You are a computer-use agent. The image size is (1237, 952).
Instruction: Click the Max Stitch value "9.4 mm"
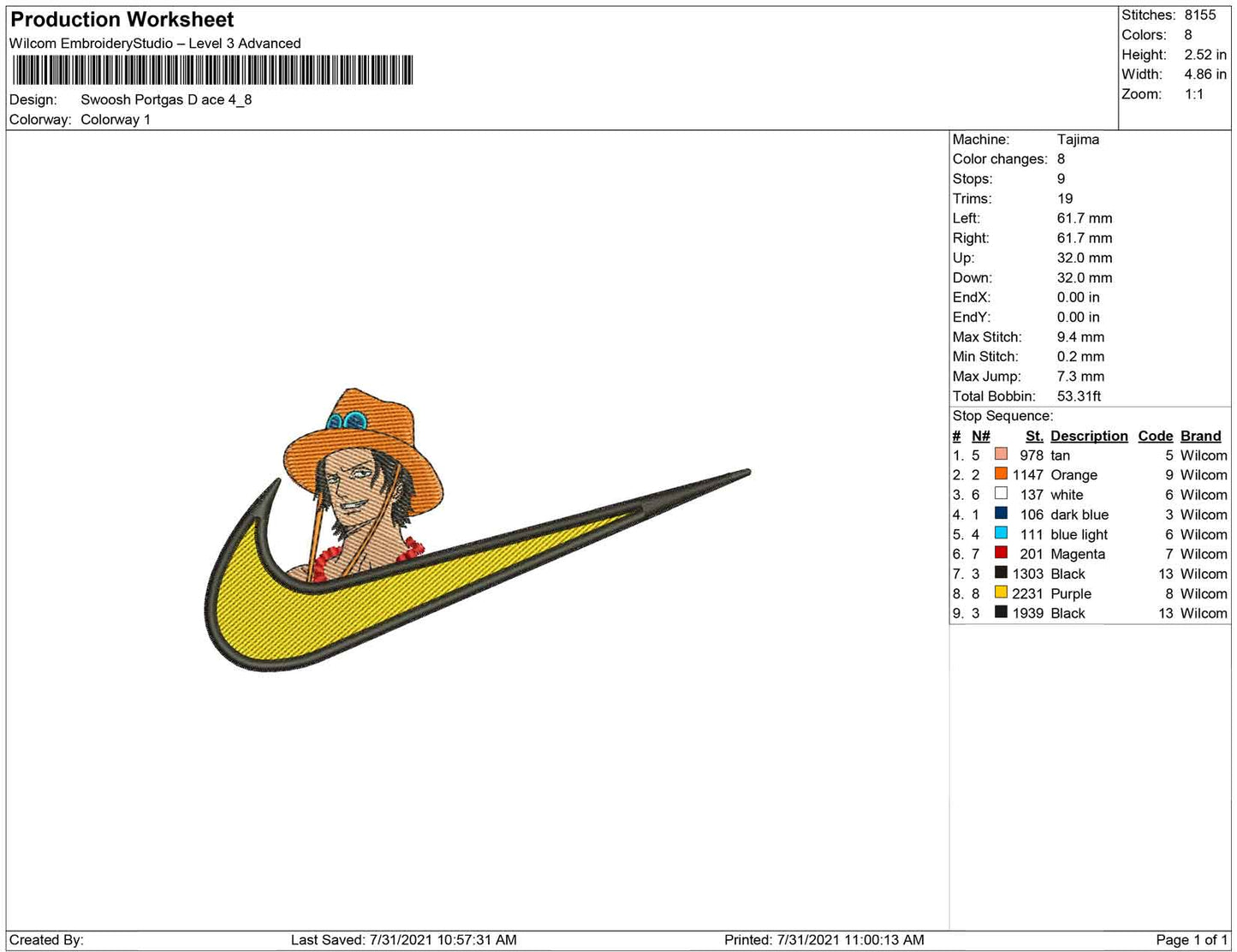click(1080, 337)
